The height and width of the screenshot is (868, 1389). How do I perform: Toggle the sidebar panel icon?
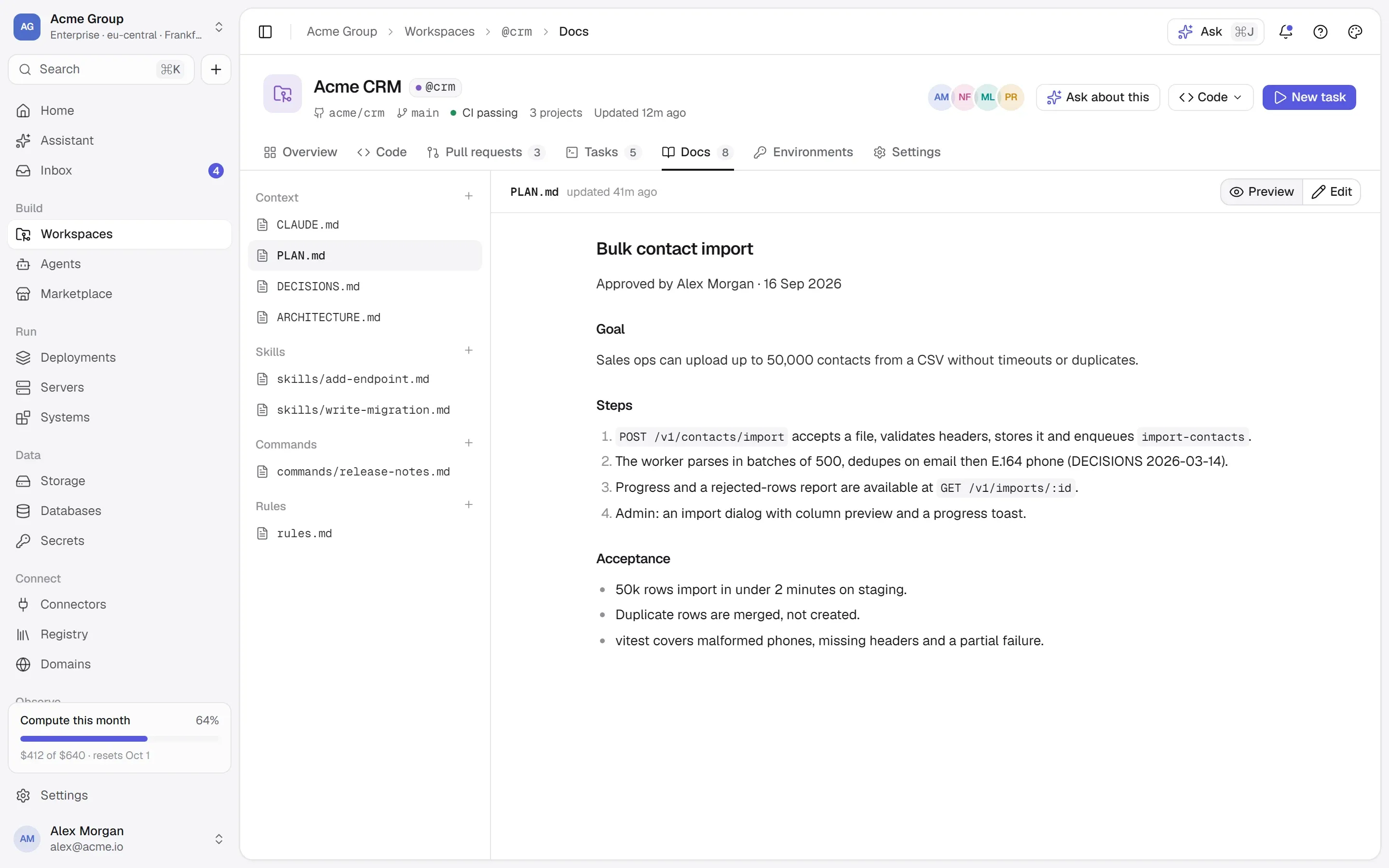[x=265, y=31]
